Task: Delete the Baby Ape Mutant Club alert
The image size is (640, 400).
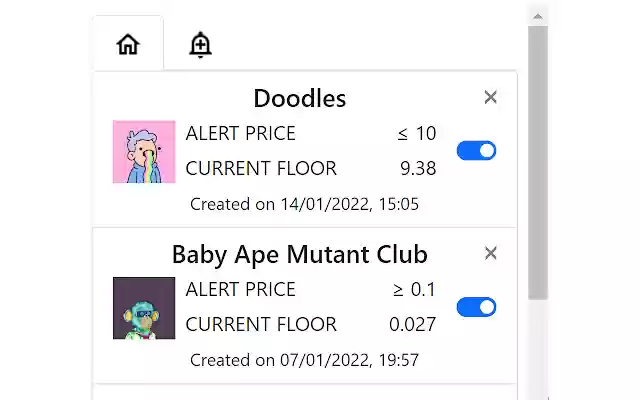Action: coord(490,253)
